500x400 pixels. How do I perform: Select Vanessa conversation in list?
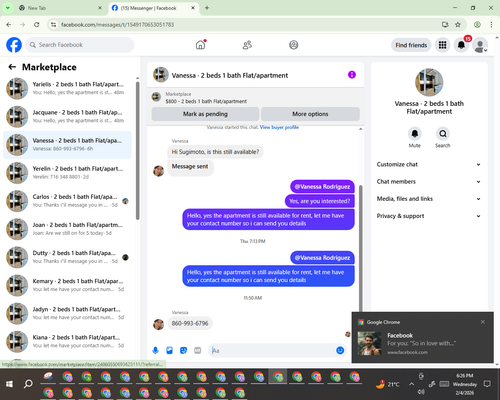[68, 145]
